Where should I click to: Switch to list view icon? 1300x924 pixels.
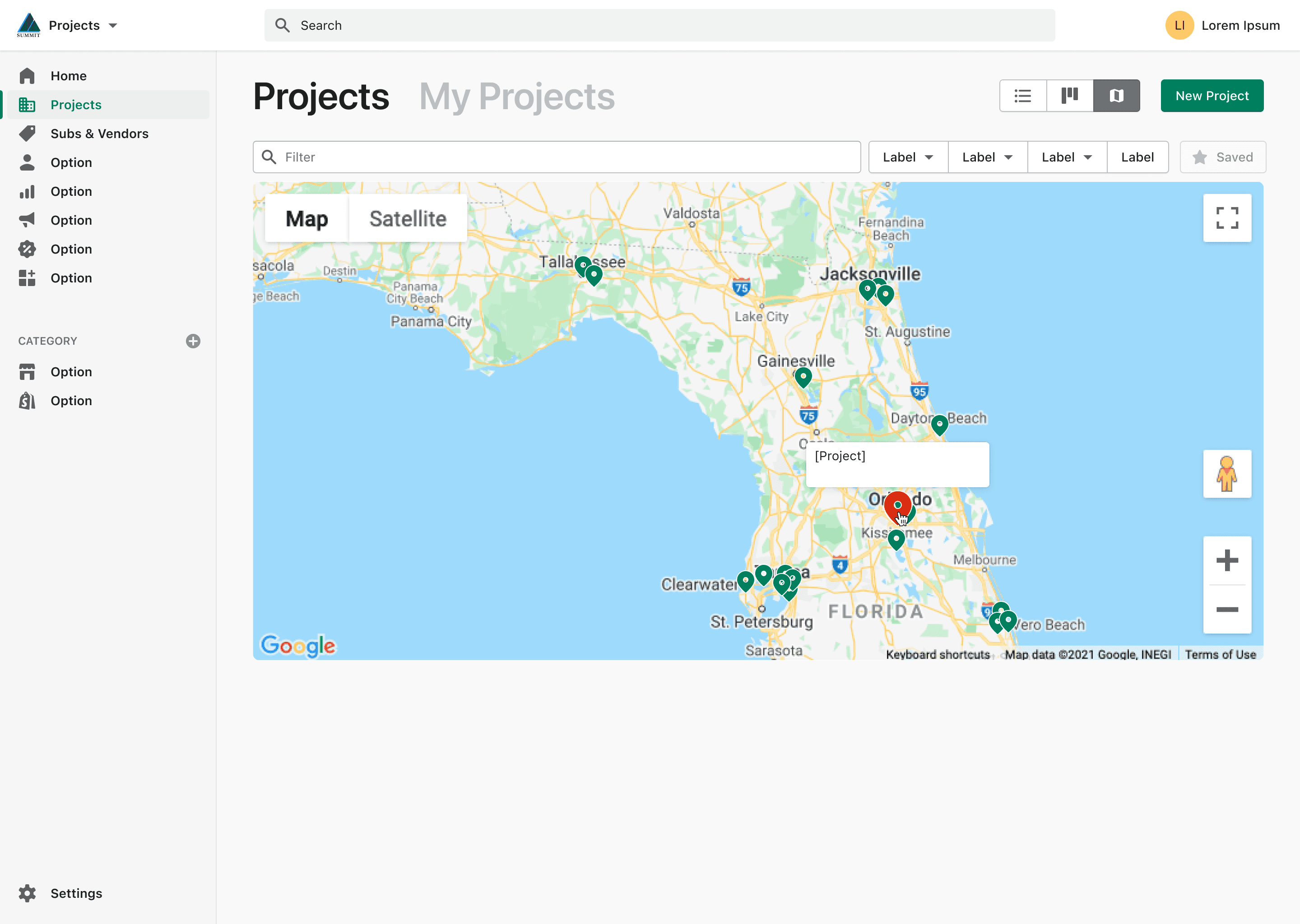pos(1023,96)
